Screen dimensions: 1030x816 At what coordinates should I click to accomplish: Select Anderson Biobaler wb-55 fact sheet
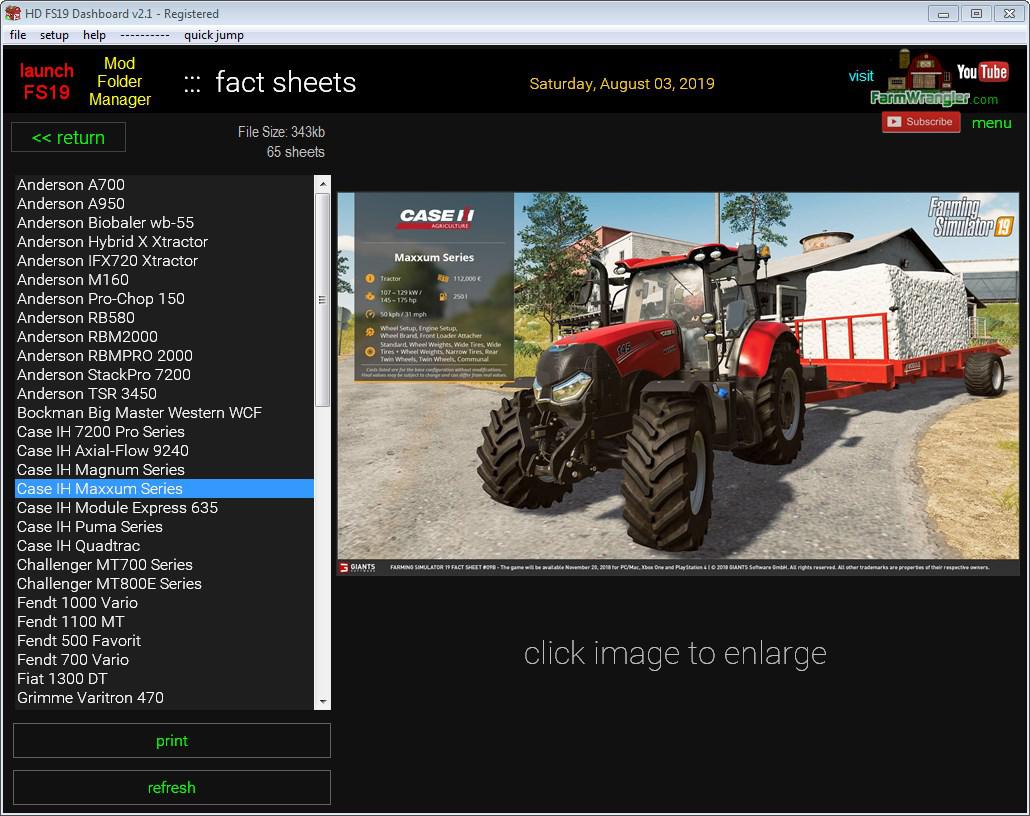(x=105, y=223)
